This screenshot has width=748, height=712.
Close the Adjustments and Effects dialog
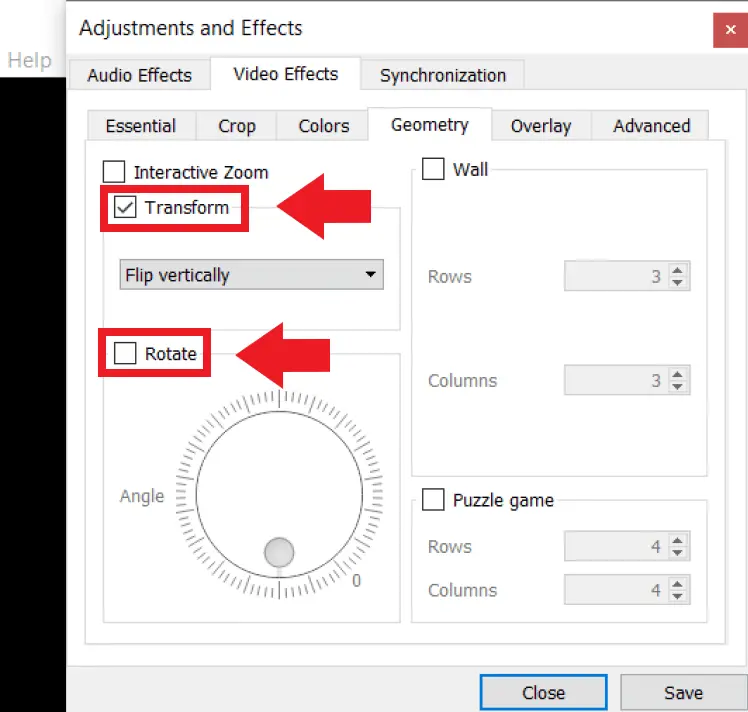[730, 30]
